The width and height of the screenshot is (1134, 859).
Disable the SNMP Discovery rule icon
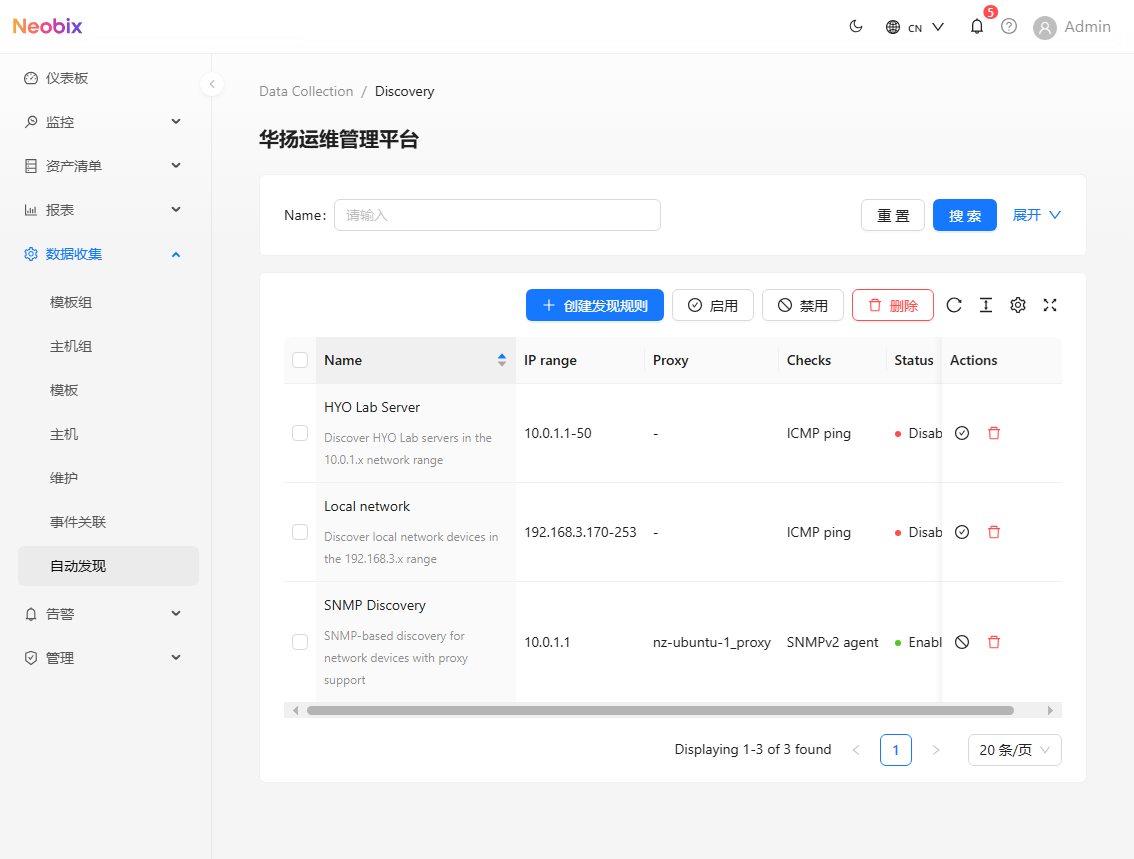point(962,642)
